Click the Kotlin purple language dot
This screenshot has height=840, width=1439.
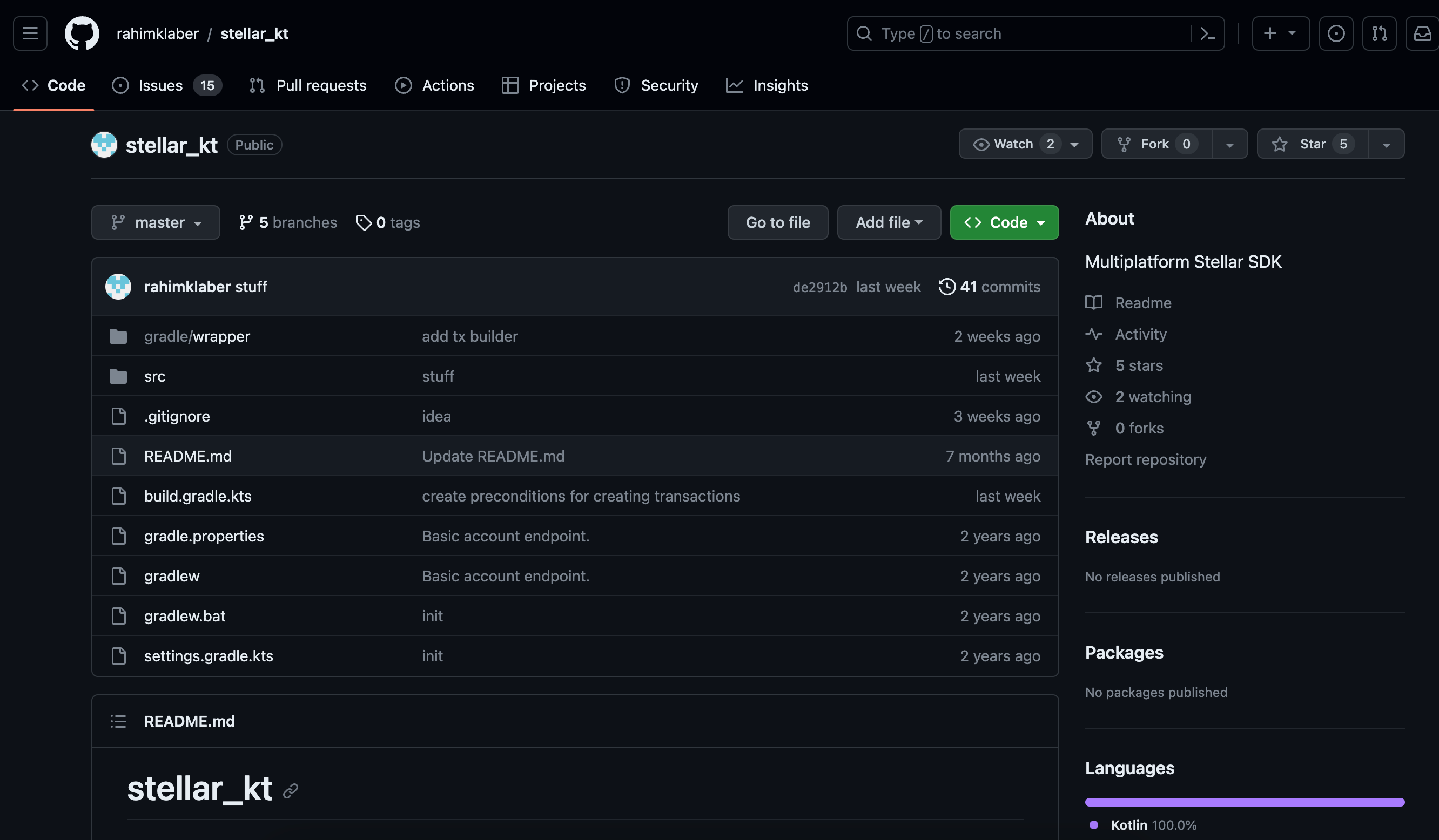[1093, 824]
